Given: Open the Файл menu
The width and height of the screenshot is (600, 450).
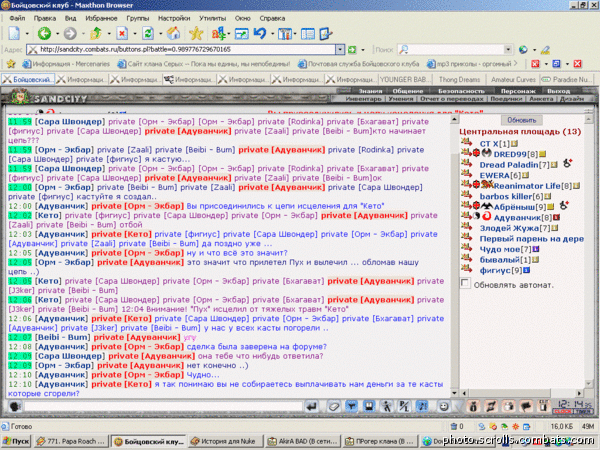Looking at the screenshot, I should [x=17, y=18].
